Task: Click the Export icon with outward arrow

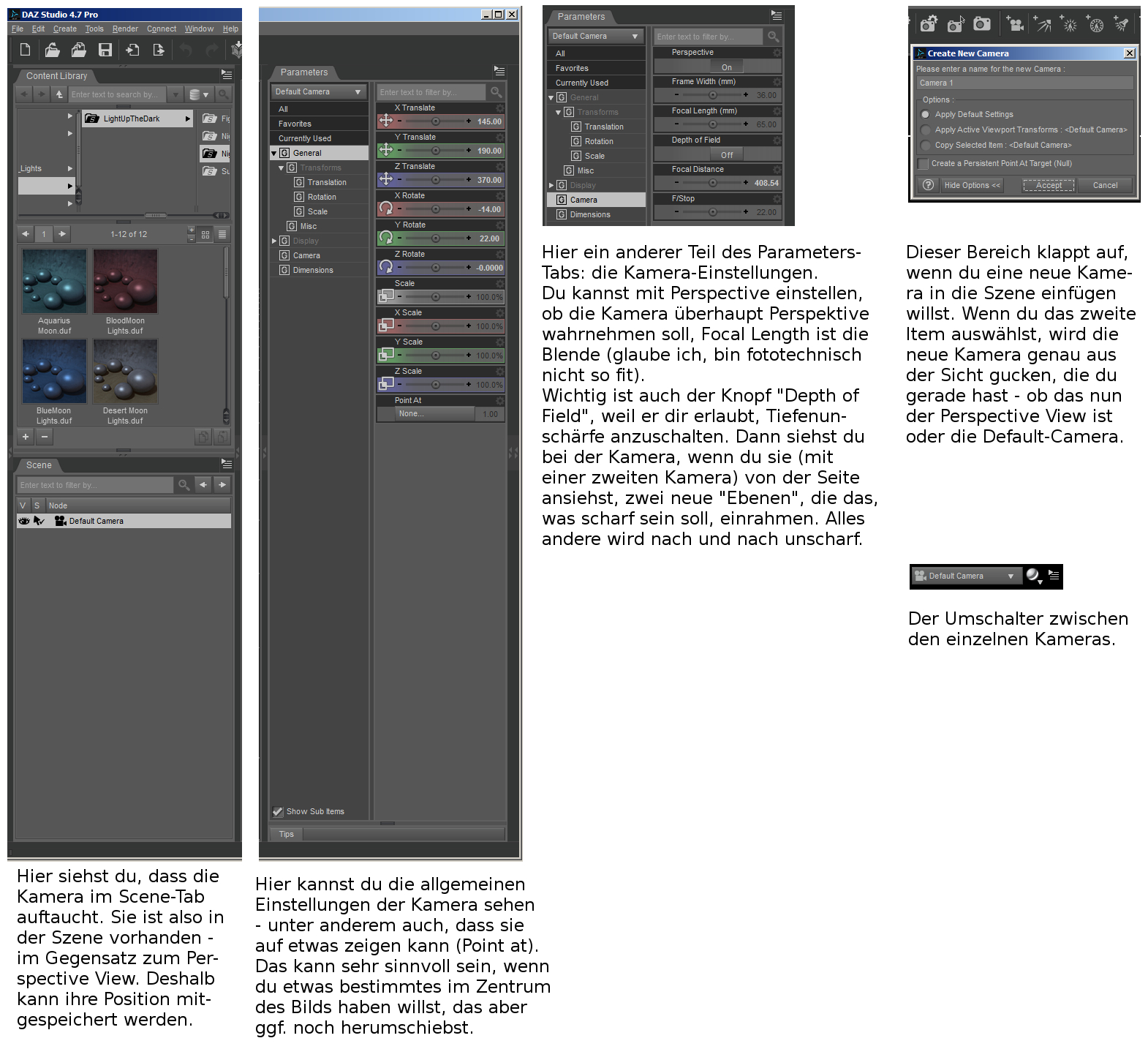Action: [159, 50]
